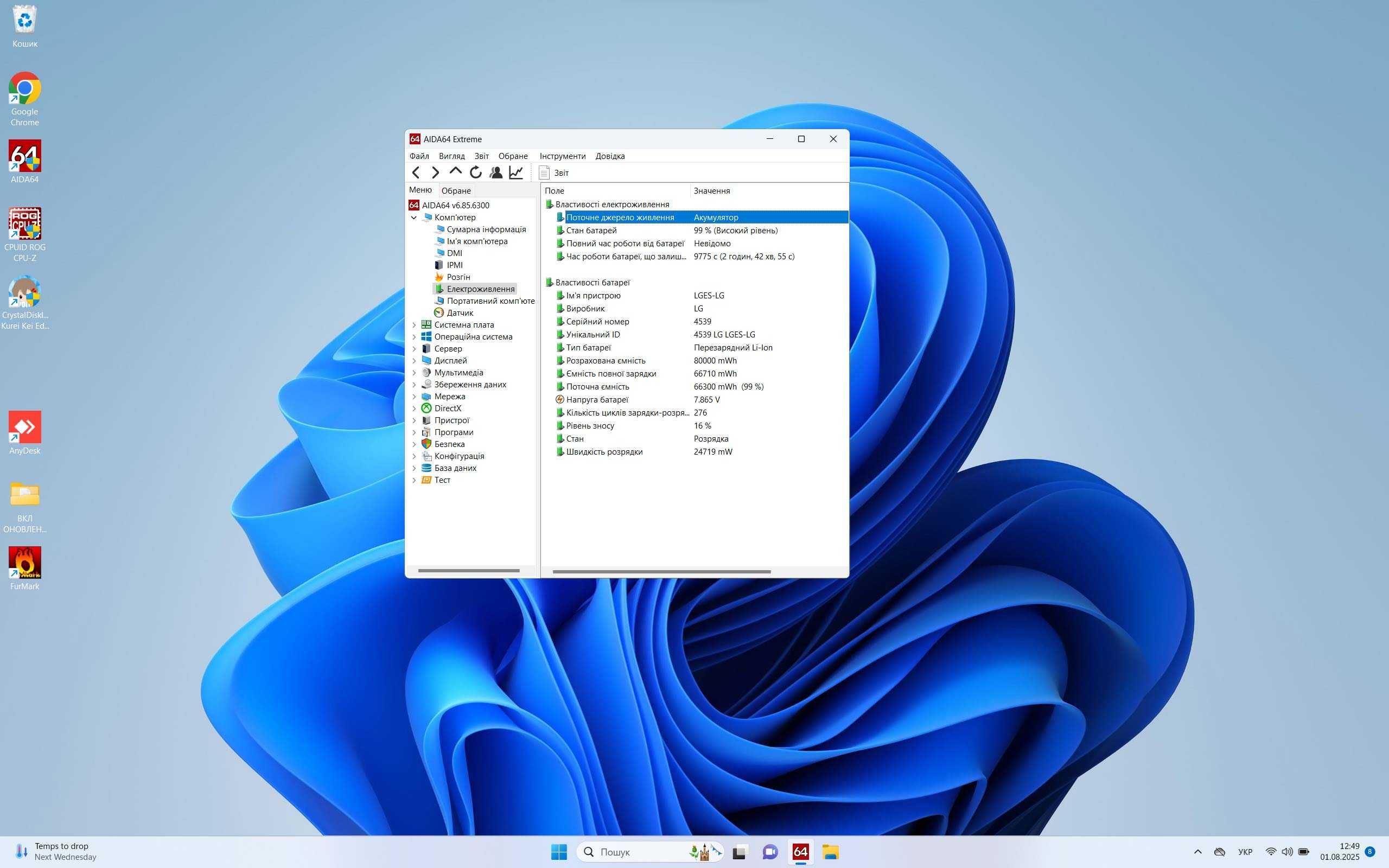The image size is (1389, 868).
Task: Open the graph chart icon in toolbar
Action: pyautogui.click(x=516, y=172)
